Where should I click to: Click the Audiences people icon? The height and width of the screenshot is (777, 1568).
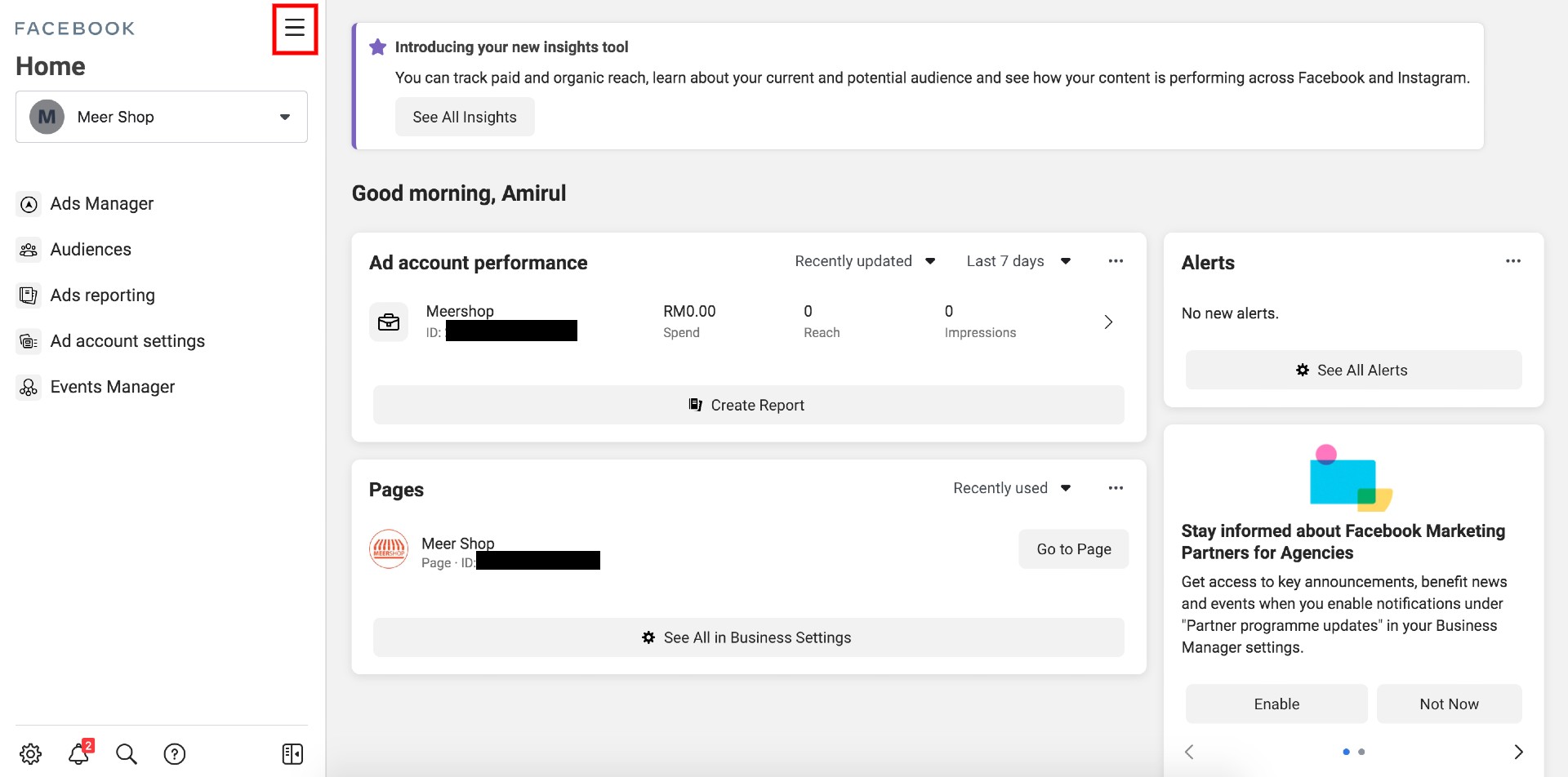pyautogui.click(x=29, y=250)
